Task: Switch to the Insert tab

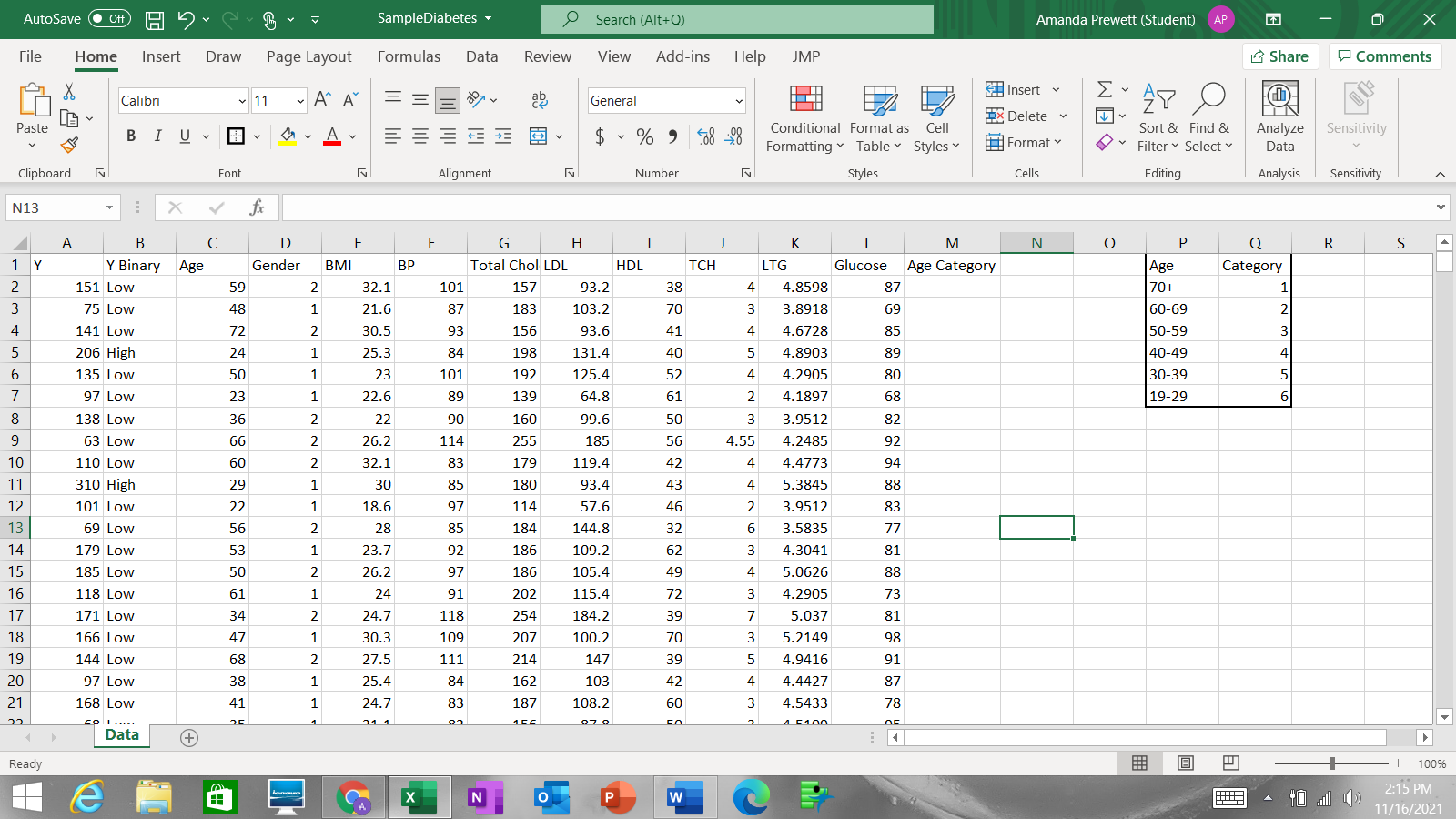Action: [x=161, y=56]
